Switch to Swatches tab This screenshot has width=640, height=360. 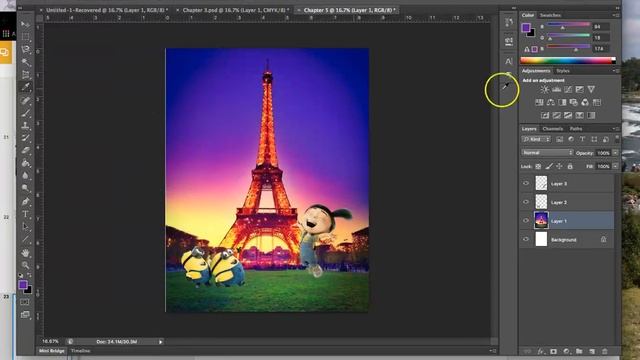[550, 15]
